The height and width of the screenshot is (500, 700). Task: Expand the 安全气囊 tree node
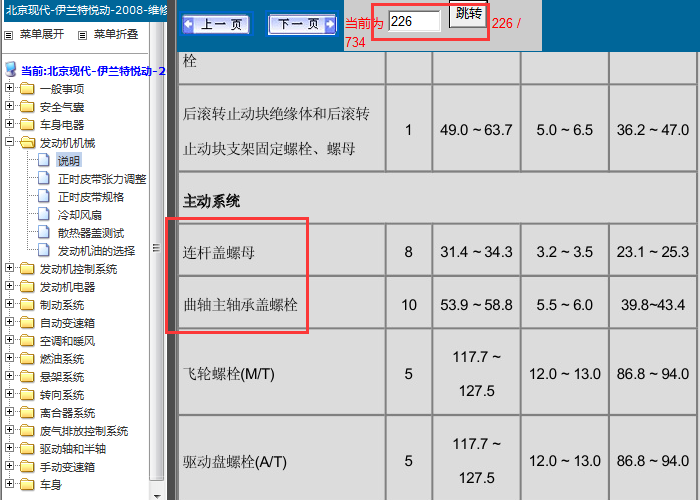pos(9,106)
